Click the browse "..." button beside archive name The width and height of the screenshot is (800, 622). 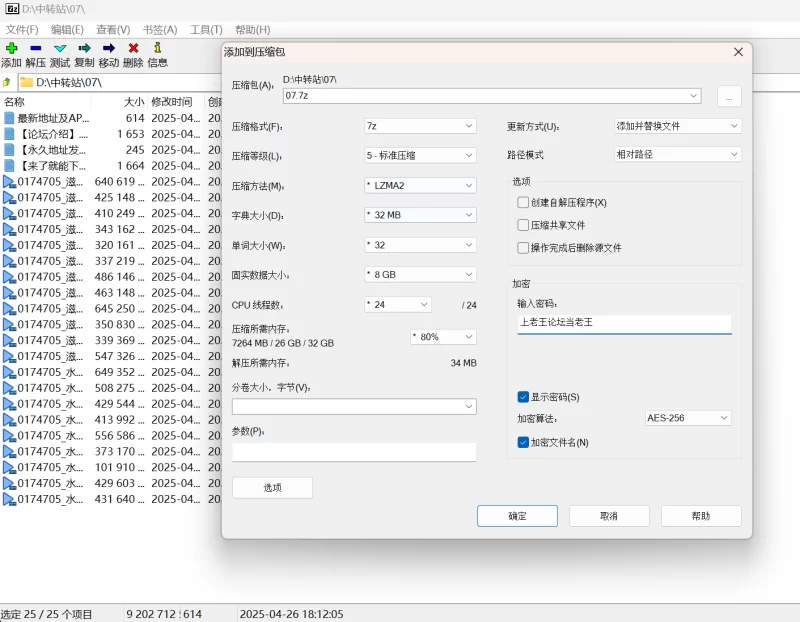click(729, 96)
